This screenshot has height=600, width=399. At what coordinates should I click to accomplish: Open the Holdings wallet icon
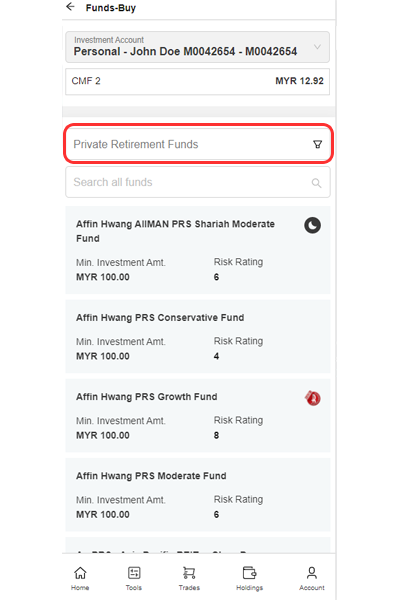pos(249,573)
